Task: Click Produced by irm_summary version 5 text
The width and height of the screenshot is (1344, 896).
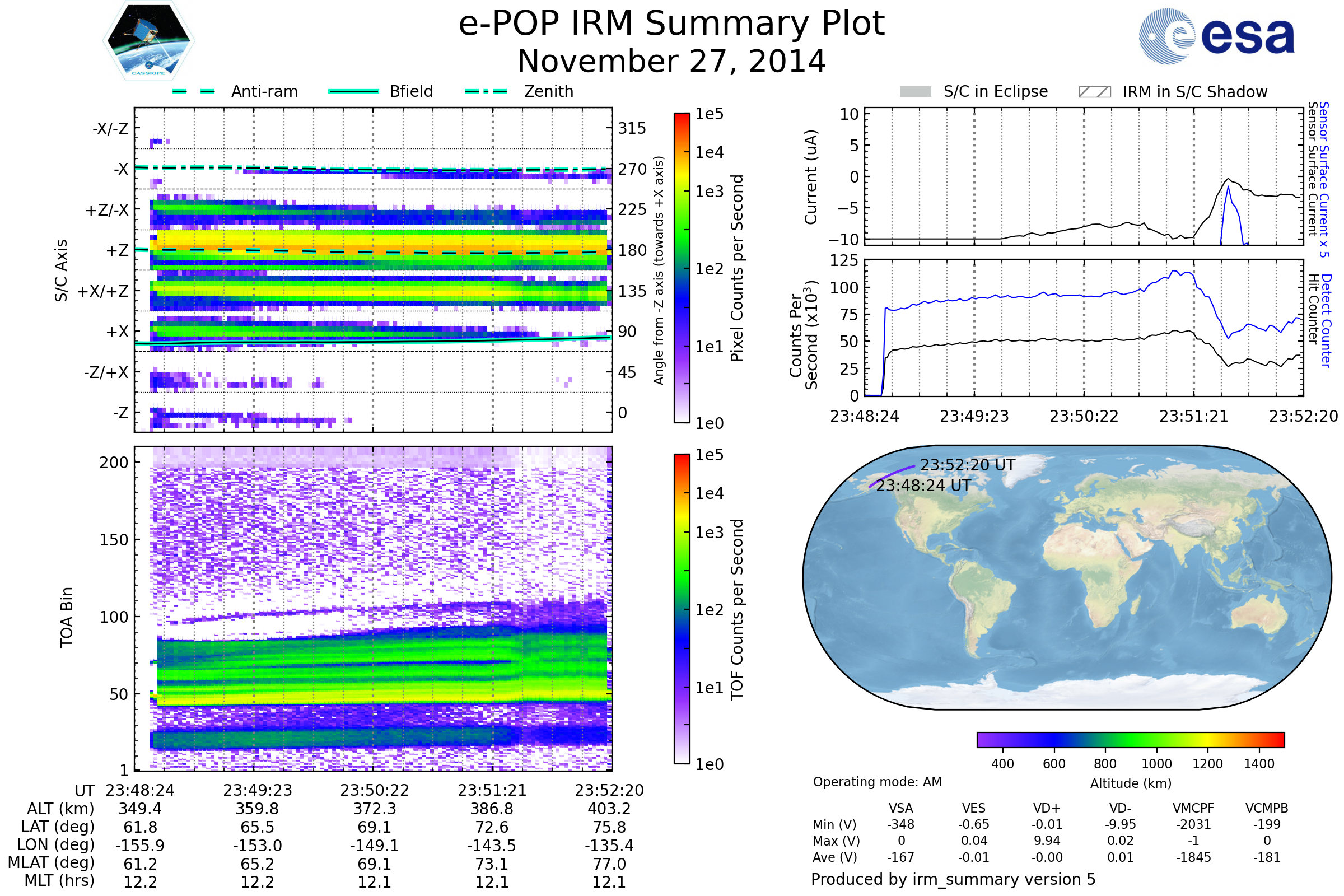Action: (x=953, y=879)
